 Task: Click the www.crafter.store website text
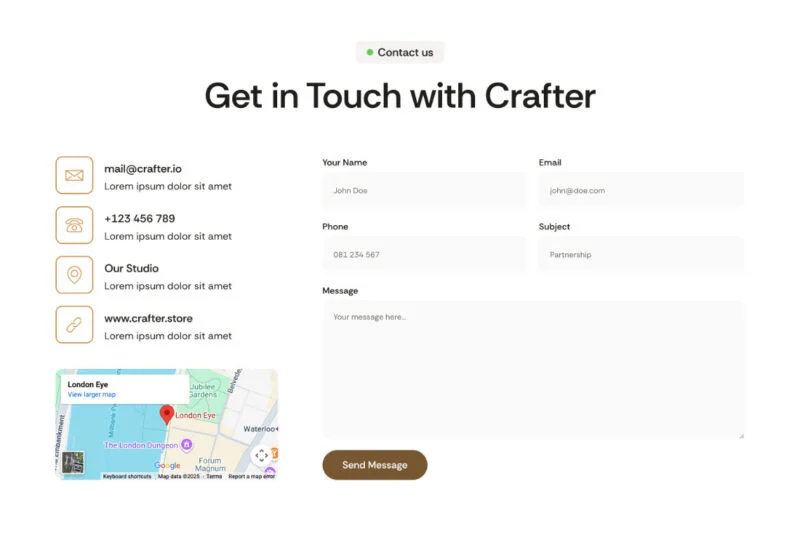click(148, 318)
